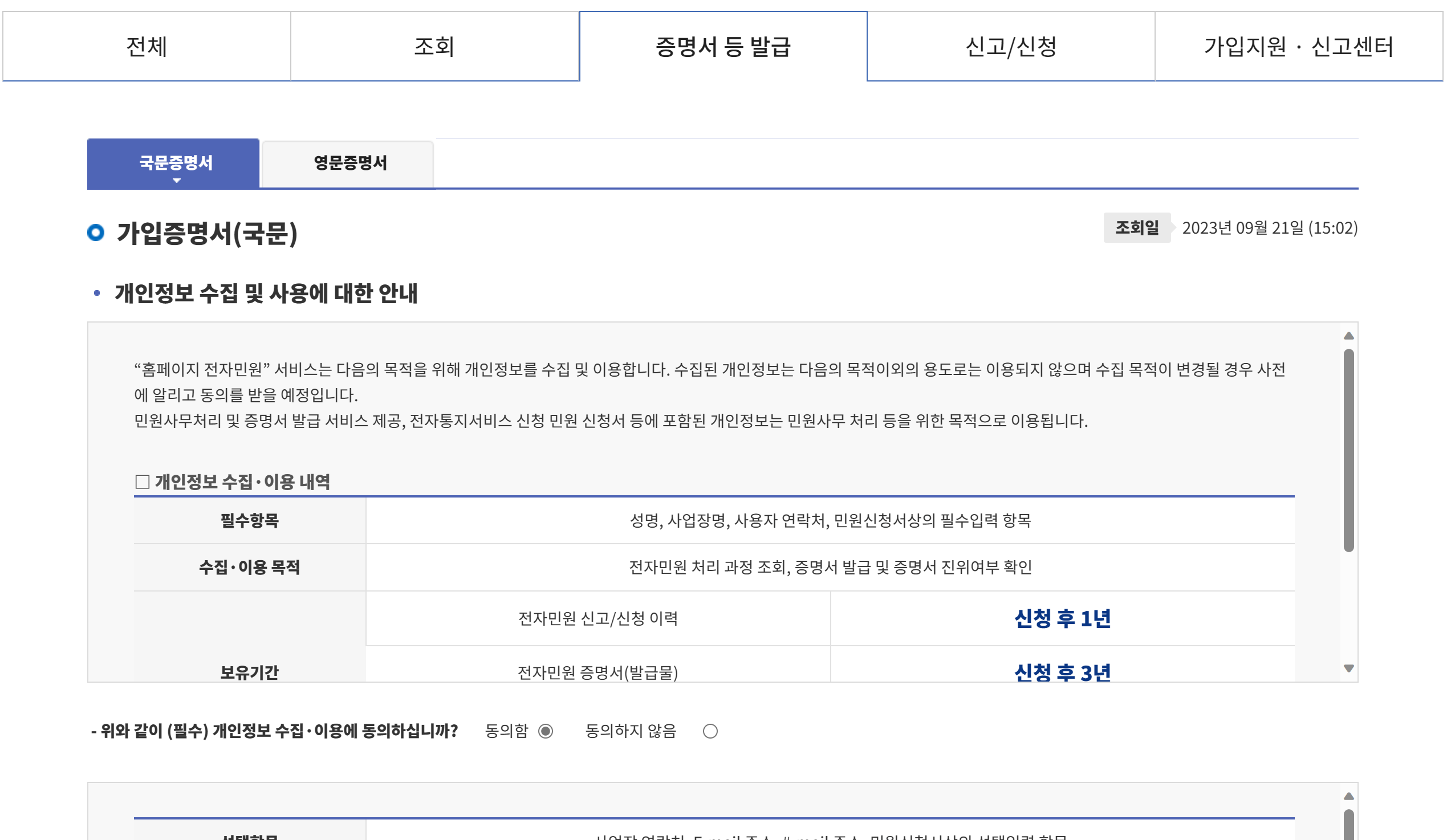
Task: Switch to the 전체 tab
Action: (147, 47)
